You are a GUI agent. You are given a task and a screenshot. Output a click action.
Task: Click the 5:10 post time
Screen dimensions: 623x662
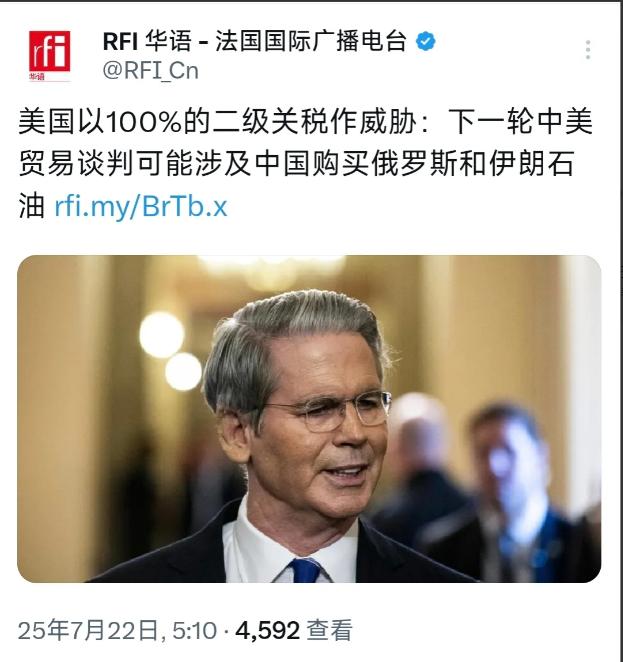[x=194, y=630]
